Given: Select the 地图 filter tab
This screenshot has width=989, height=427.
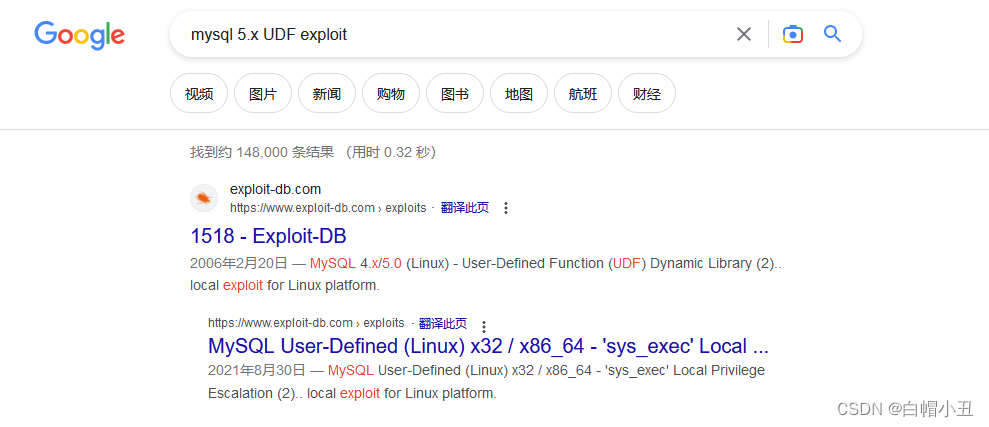Looking at the screenshot, I should click(518, 93).
